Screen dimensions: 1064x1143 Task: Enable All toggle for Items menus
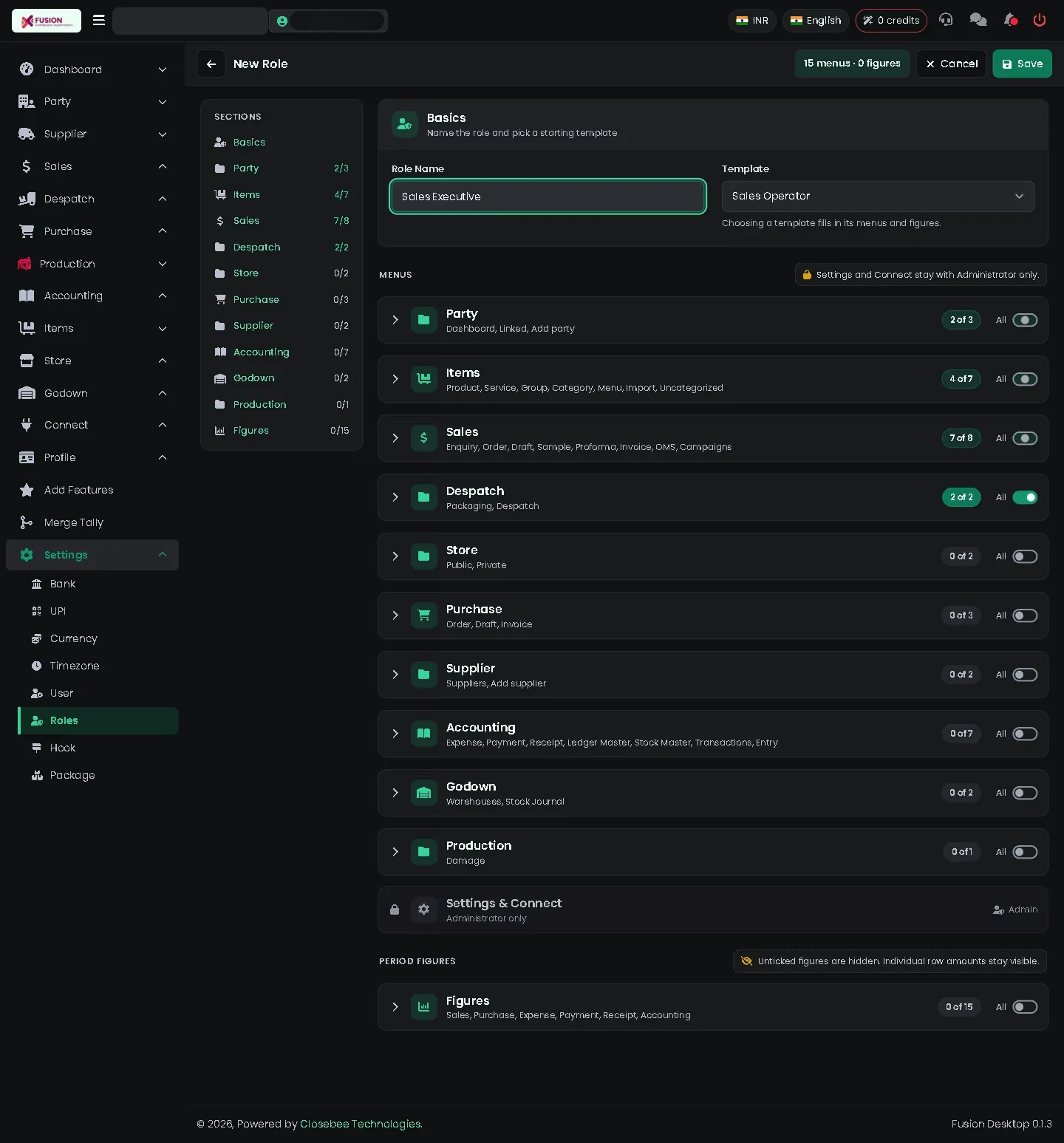click(x=1025, y=379)
